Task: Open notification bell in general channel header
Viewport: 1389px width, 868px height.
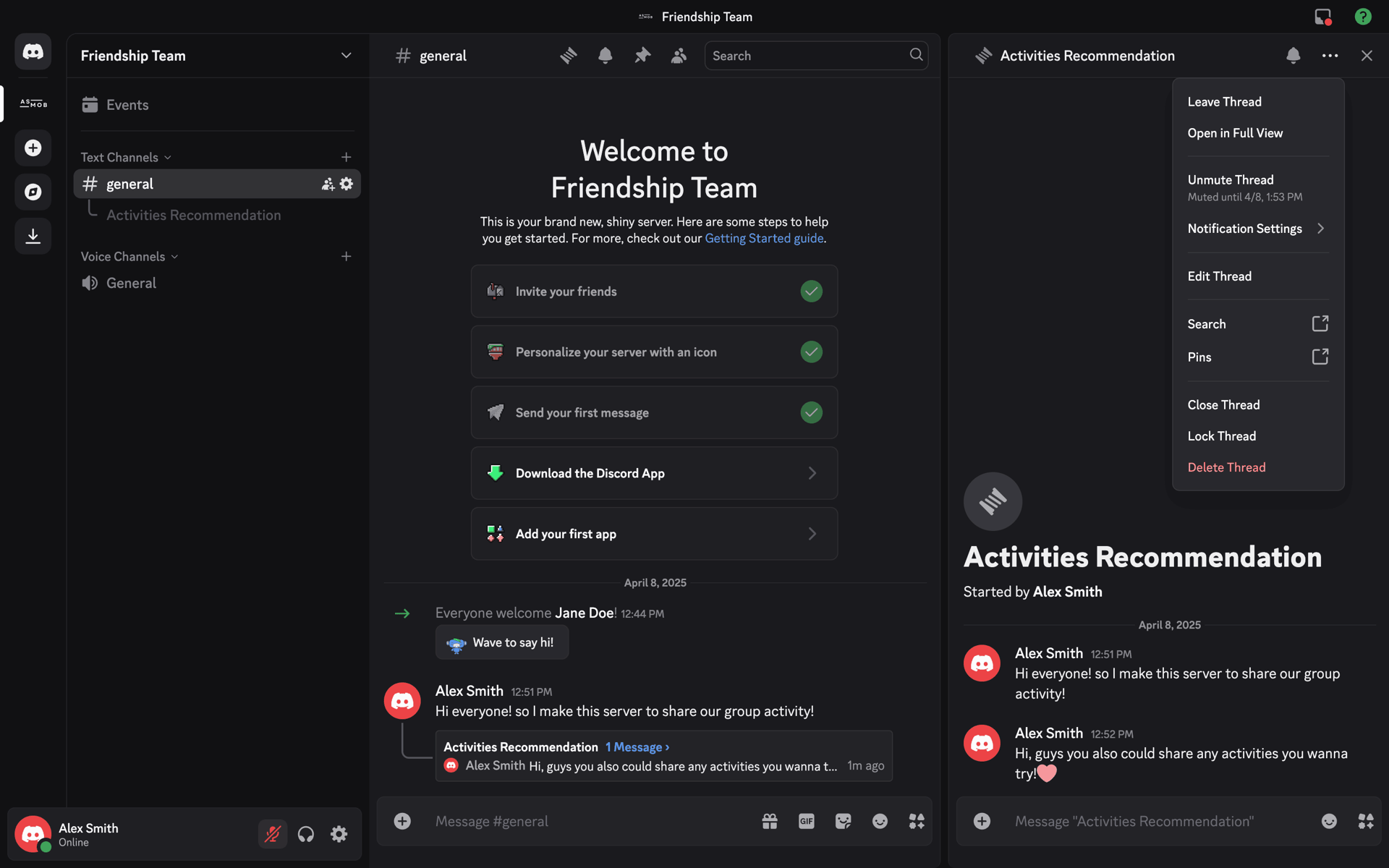Action: click(x=606, y=56)
